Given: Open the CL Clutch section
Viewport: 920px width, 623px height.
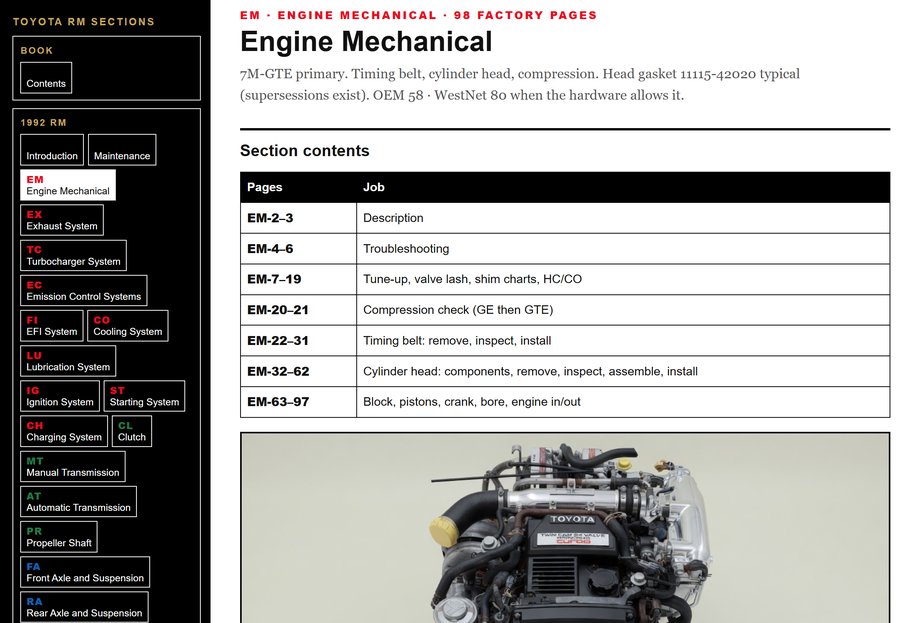Looking at the screenshot, I should [x=132, y=431].
